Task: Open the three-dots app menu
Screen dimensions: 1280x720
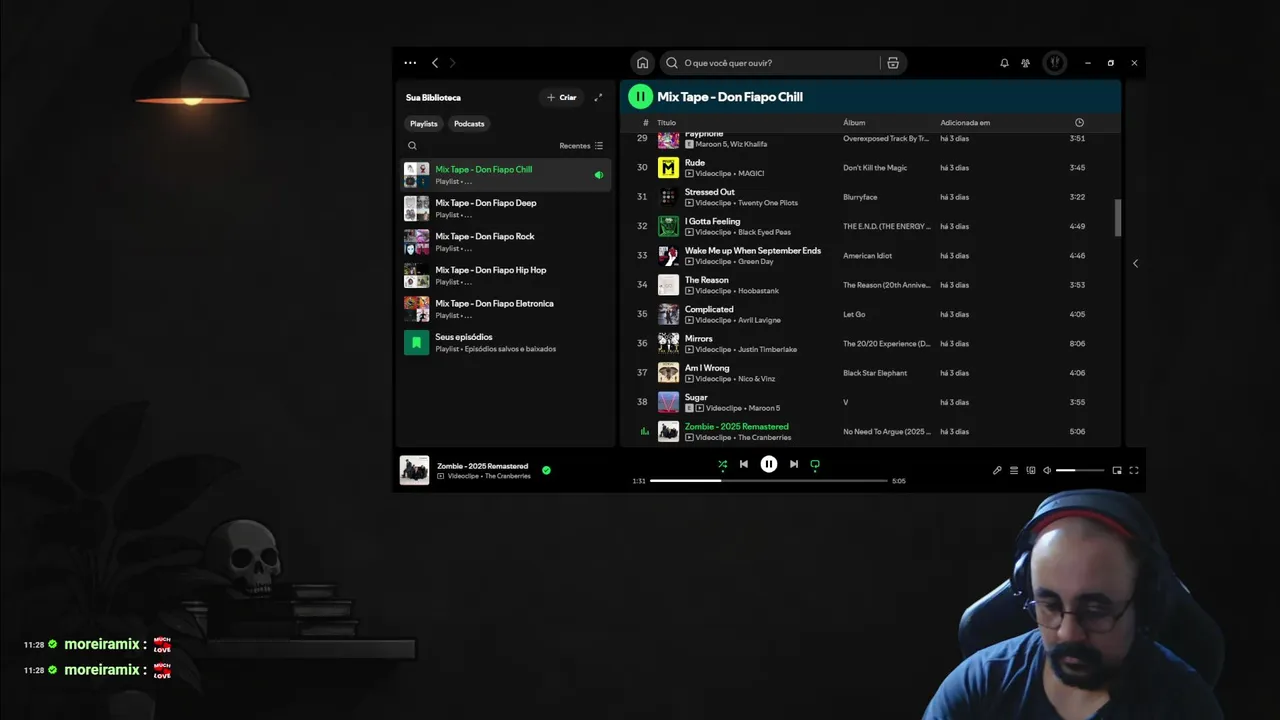Action: click(410, 63)
